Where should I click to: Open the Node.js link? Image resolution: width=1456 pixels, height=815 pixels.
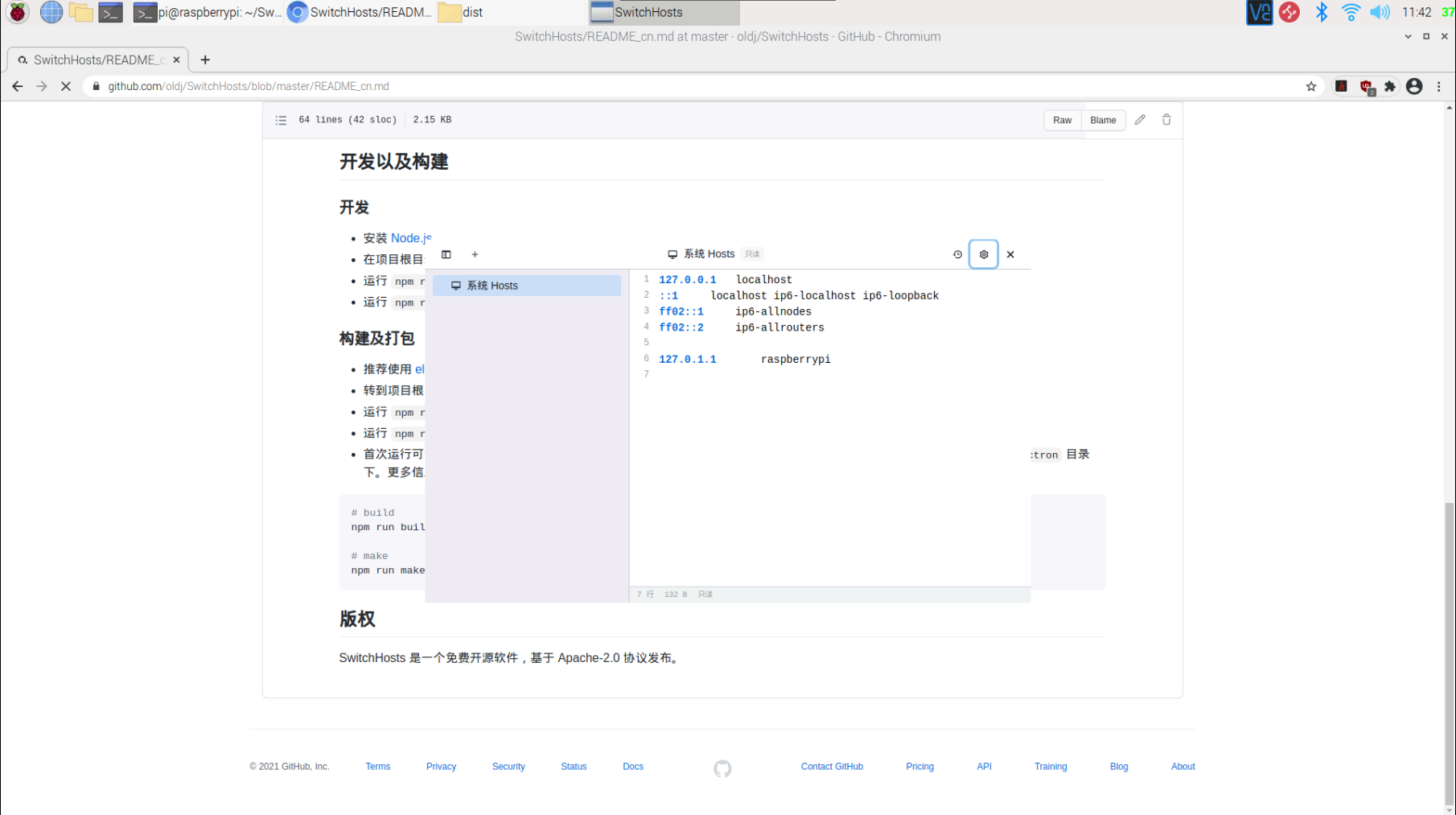411,238
